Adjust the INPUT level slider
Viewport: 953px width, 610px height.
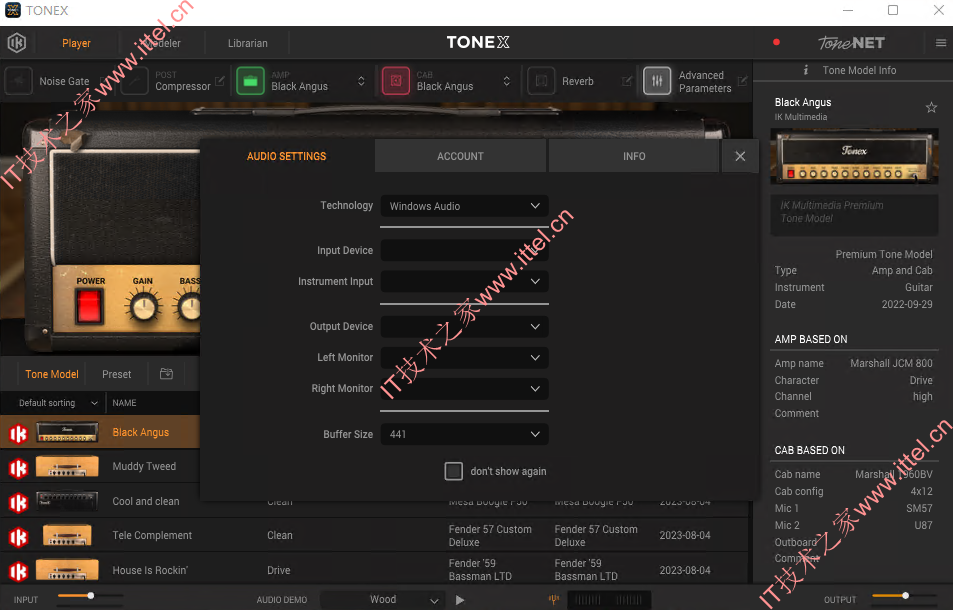point(90,596)
